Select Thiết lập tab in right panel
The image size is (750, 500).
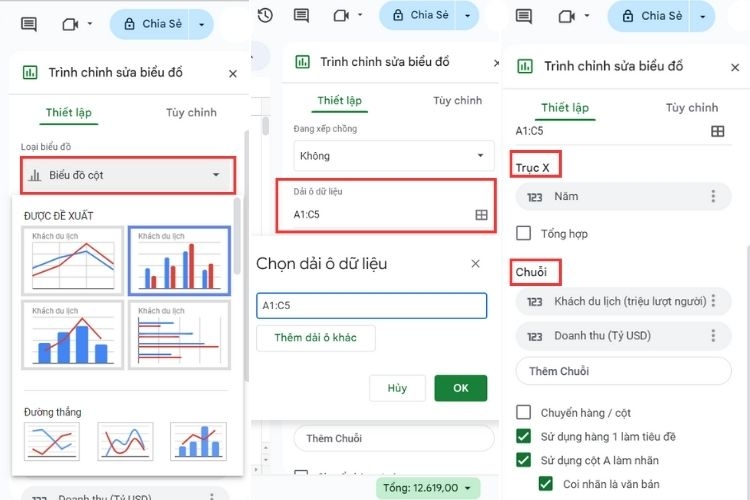[565, 108]
